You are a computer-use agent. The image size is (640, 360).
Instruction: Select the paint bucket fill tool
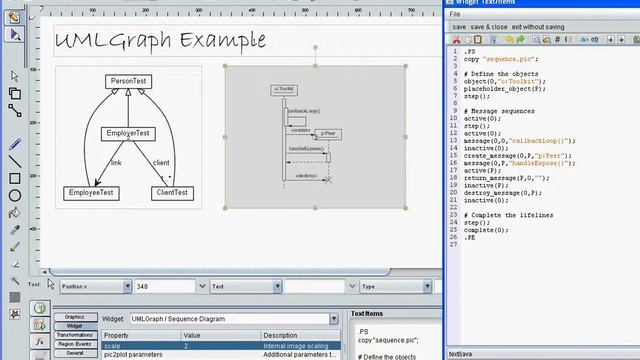click(15, 213)
